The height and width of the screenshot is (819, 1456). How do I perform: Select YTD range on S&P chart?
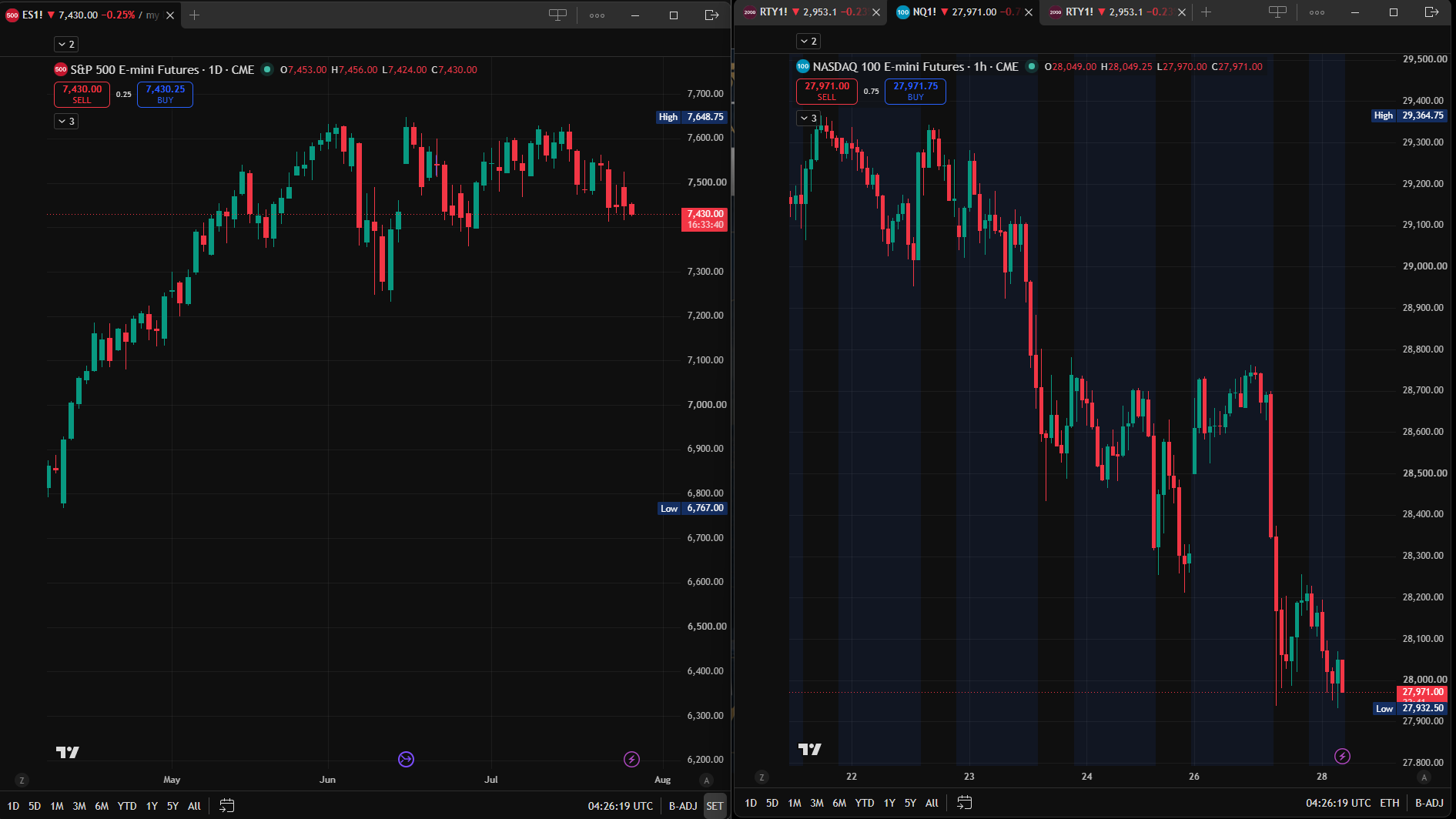coord(127,806)
